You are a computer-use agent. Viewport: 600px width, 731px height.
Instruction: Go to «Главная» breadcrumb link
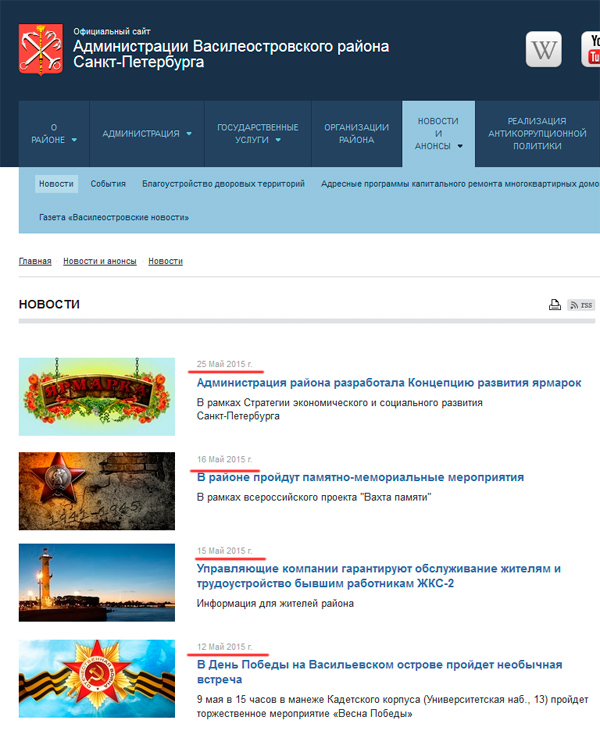(35, 261)
